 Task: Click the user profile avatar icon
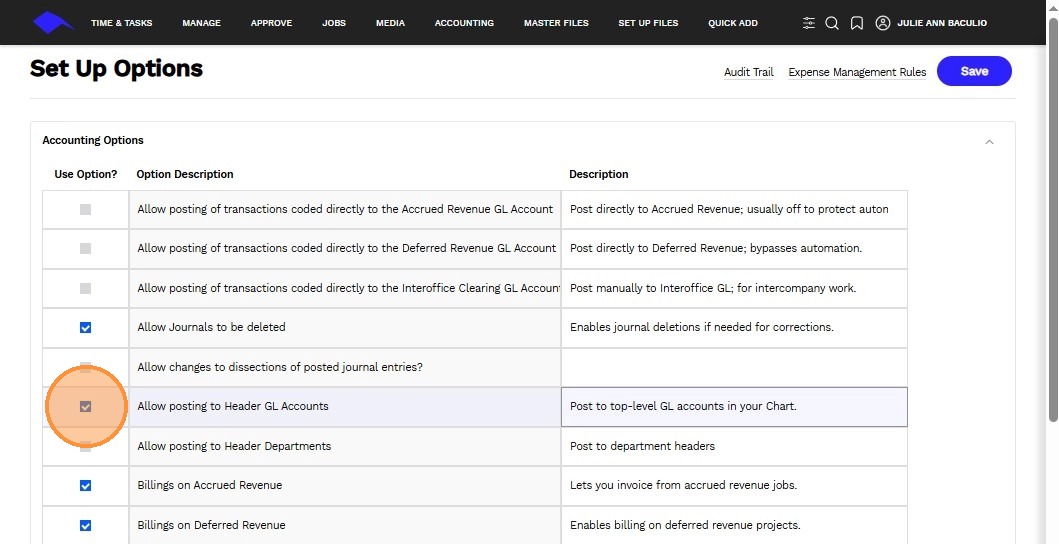[882, 23]
